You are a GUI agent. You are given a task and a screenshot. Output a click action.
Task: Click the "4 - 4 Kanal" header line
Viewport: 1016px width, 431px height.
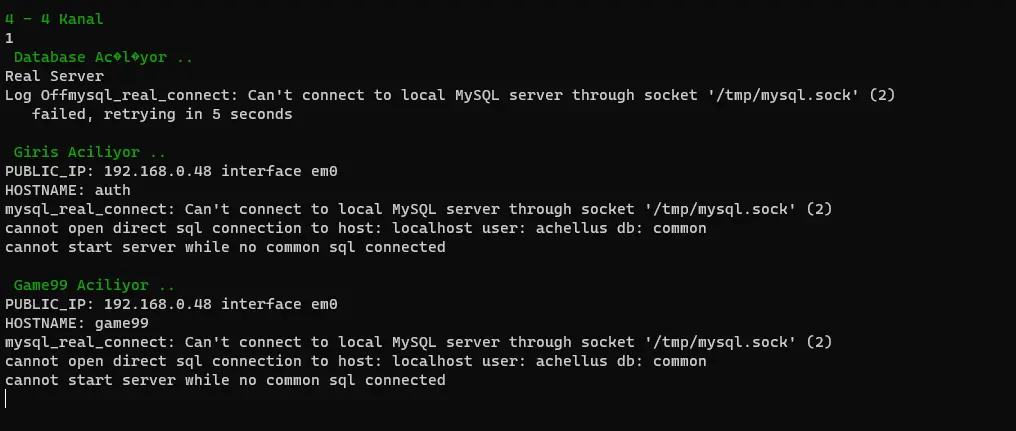point(54,19)
